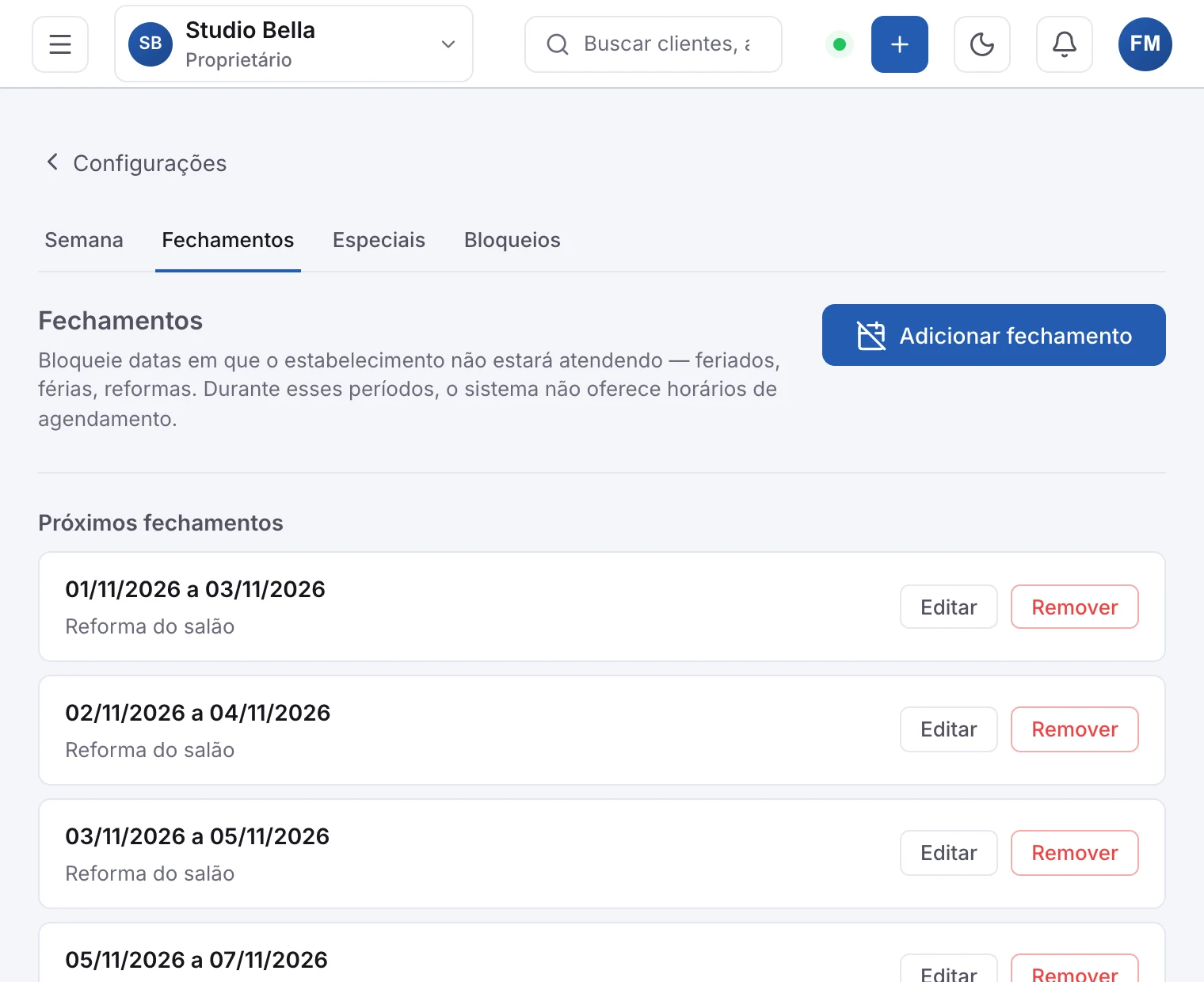Open the hamburger menu
1204x982 pixels.
(x=60, y=44)
